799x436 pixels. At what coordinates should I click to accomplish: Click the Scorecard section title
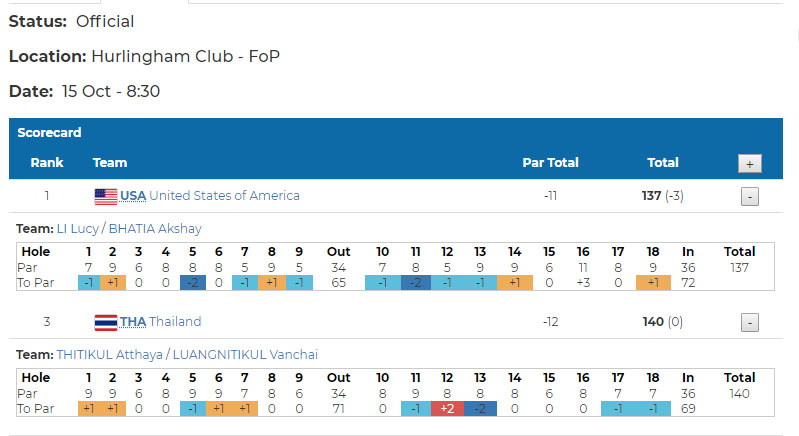(x=49, y=132)
